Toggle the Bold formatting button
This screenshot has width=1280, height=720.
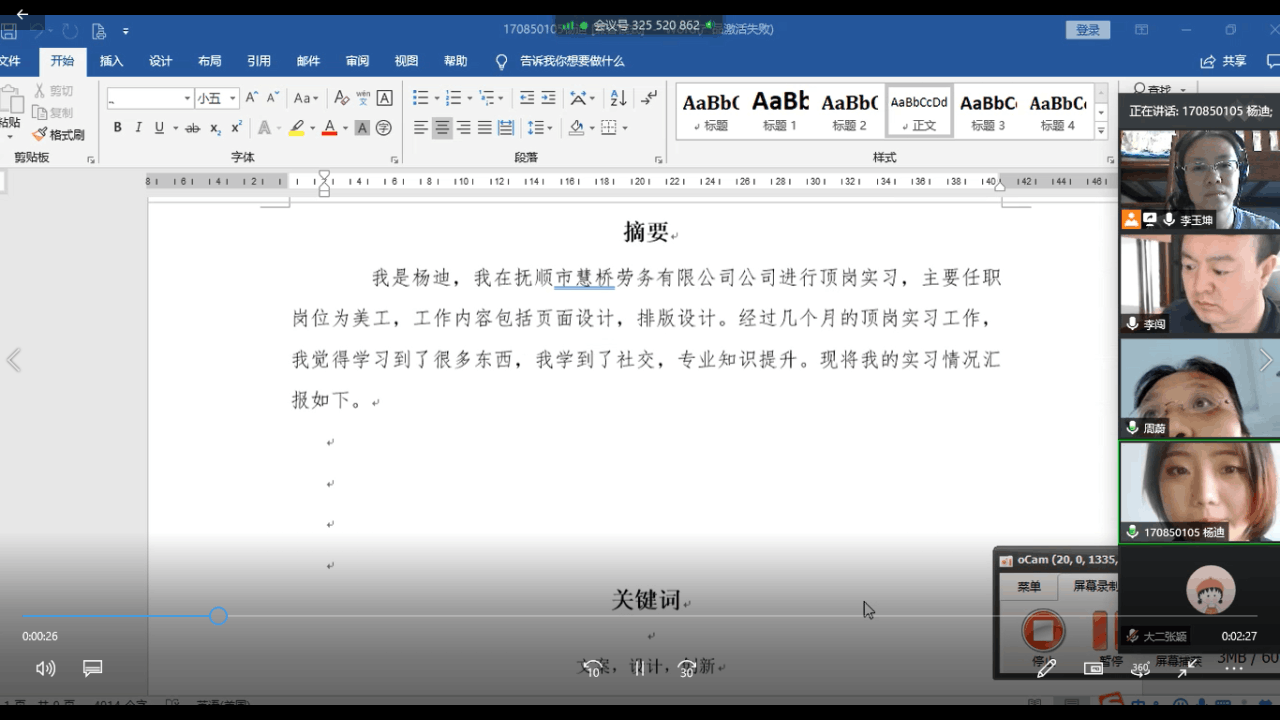pos(117,128)
